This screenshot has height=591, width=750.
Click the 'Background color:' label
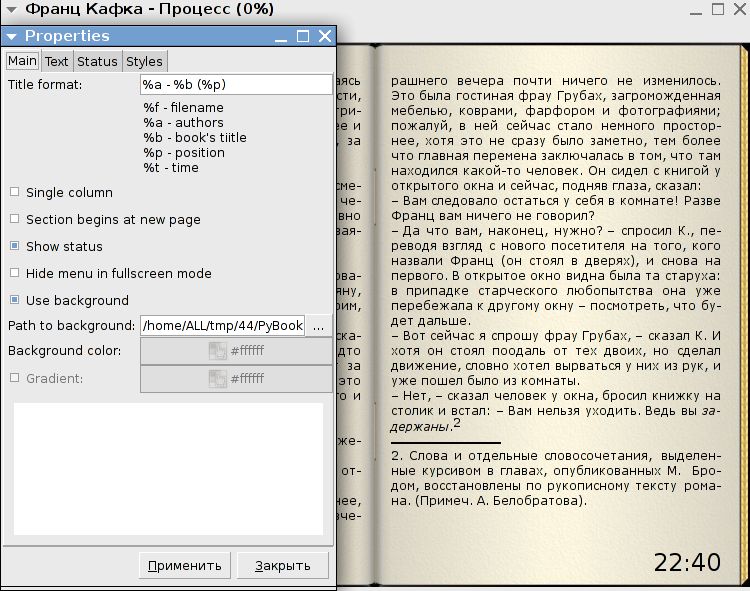[x=65, y=350]
